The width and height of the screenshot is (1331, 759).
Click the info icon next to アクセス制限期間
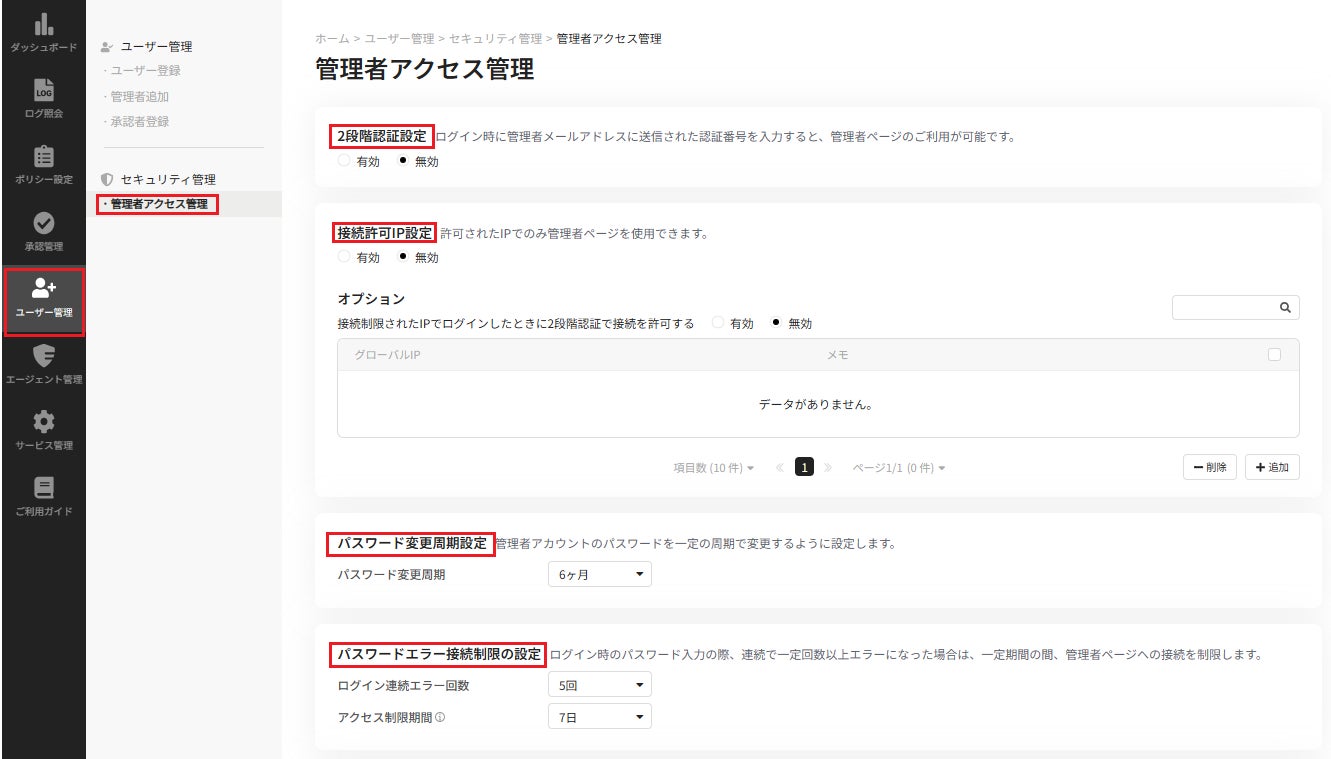(x=440, y=717)
